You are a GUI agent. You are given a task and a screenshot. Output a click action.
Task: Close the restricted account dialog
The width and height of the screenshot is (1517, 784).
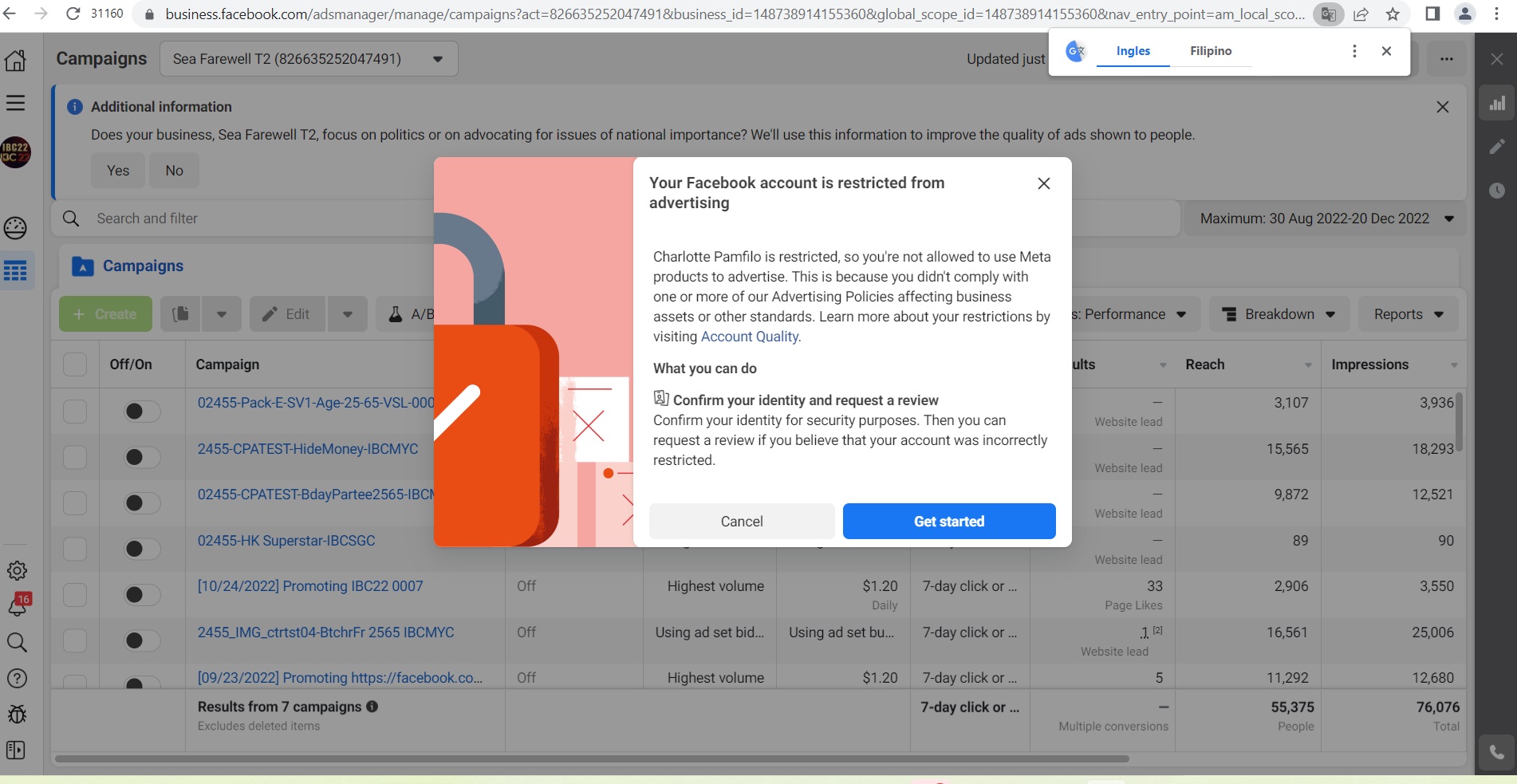(x=1043, y=183)
